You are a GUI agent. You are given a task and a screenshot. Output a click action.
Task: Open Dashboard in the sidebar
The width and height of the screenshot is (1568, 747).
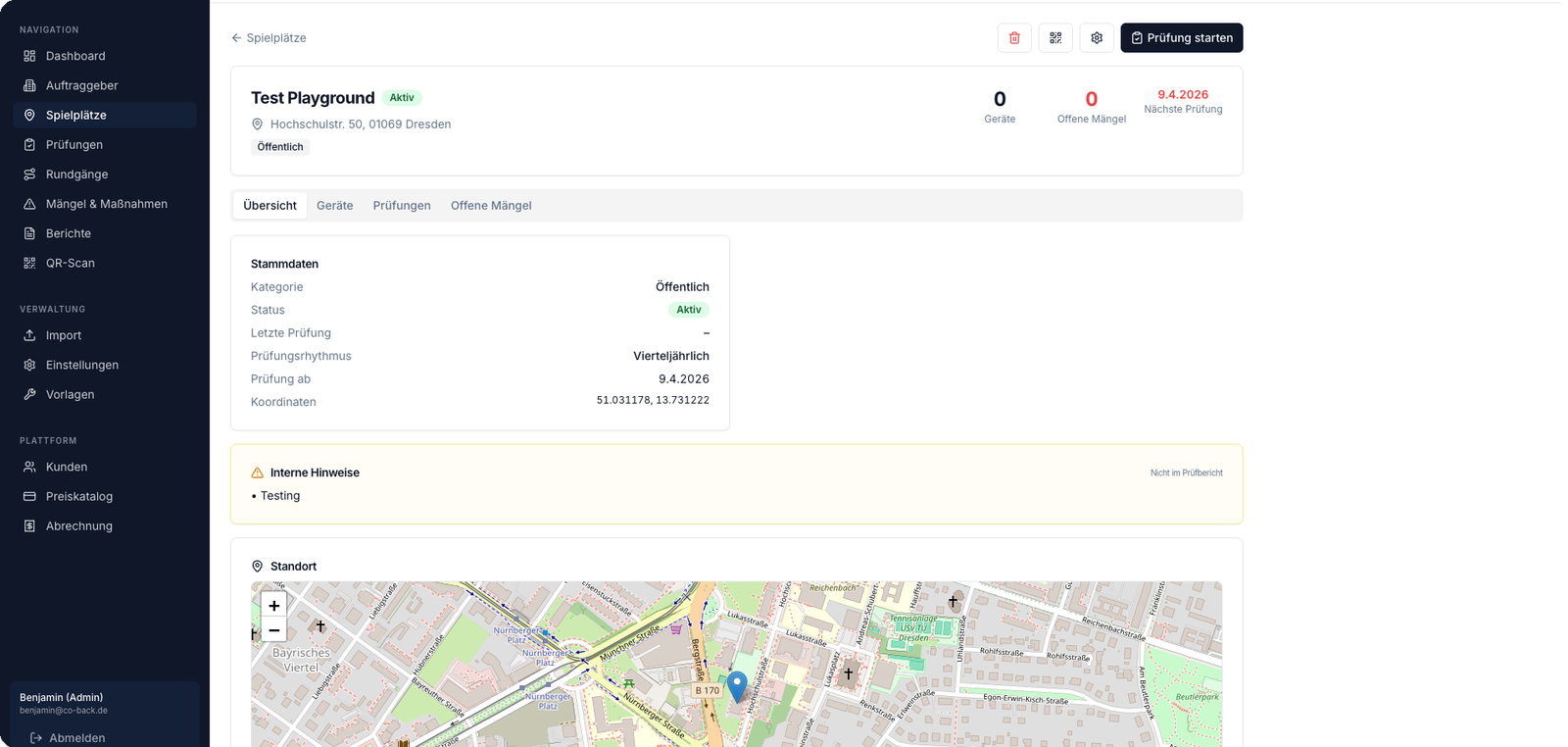coord(75,56)
